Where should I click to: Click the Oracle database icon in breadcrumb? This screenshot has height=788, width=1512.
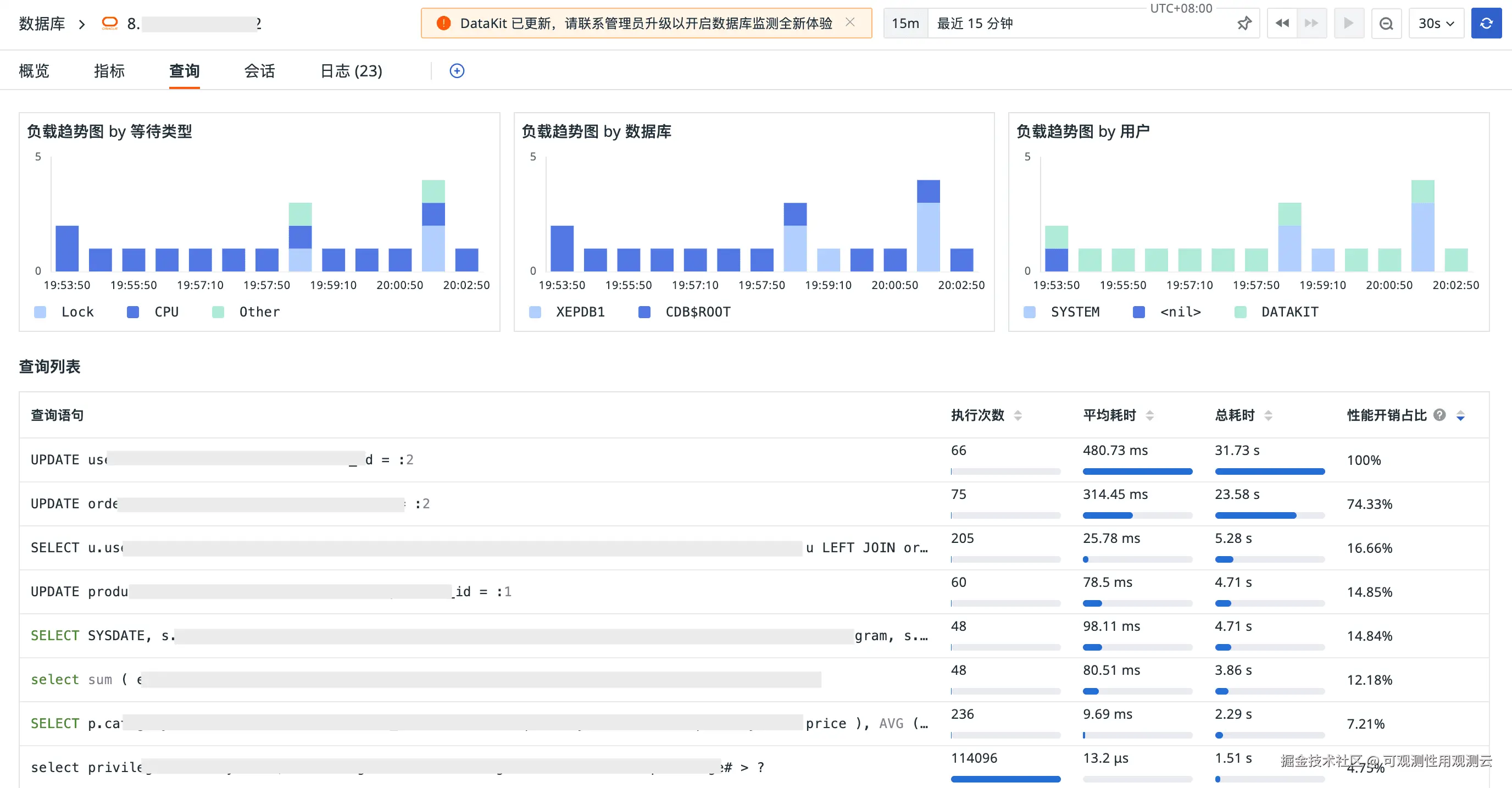pyautogui.click(x=110, y=24)
